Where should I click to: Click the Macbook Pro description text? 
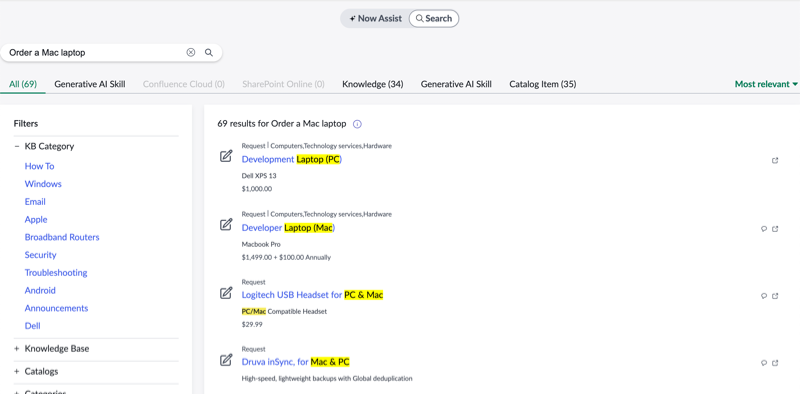point(261,244)
